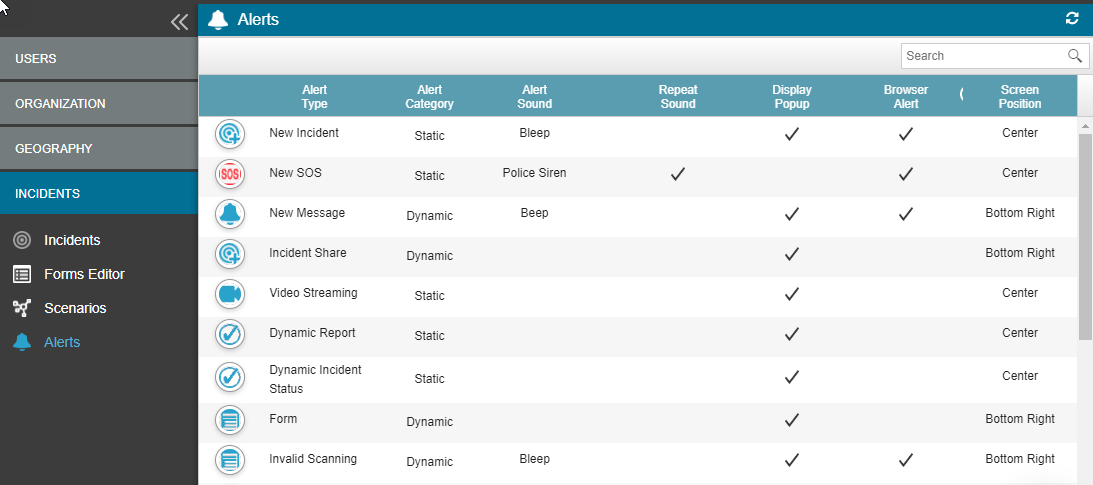This screenshot has height=485, width=1093.
Task: Toggle Repeat Sound check for New SOS
Action: 678,174
